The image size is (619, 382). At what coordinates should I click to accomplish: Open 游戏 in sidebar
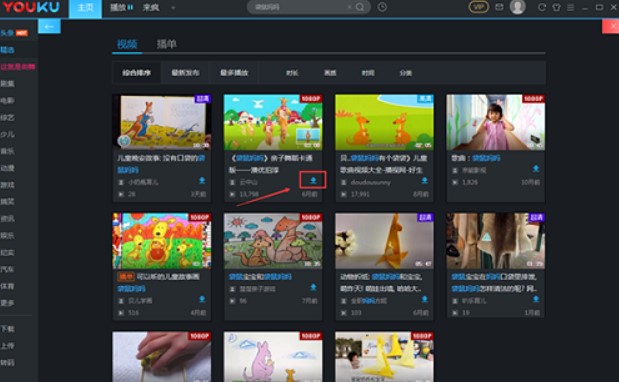pyautogui.click(x=8, y=185)
